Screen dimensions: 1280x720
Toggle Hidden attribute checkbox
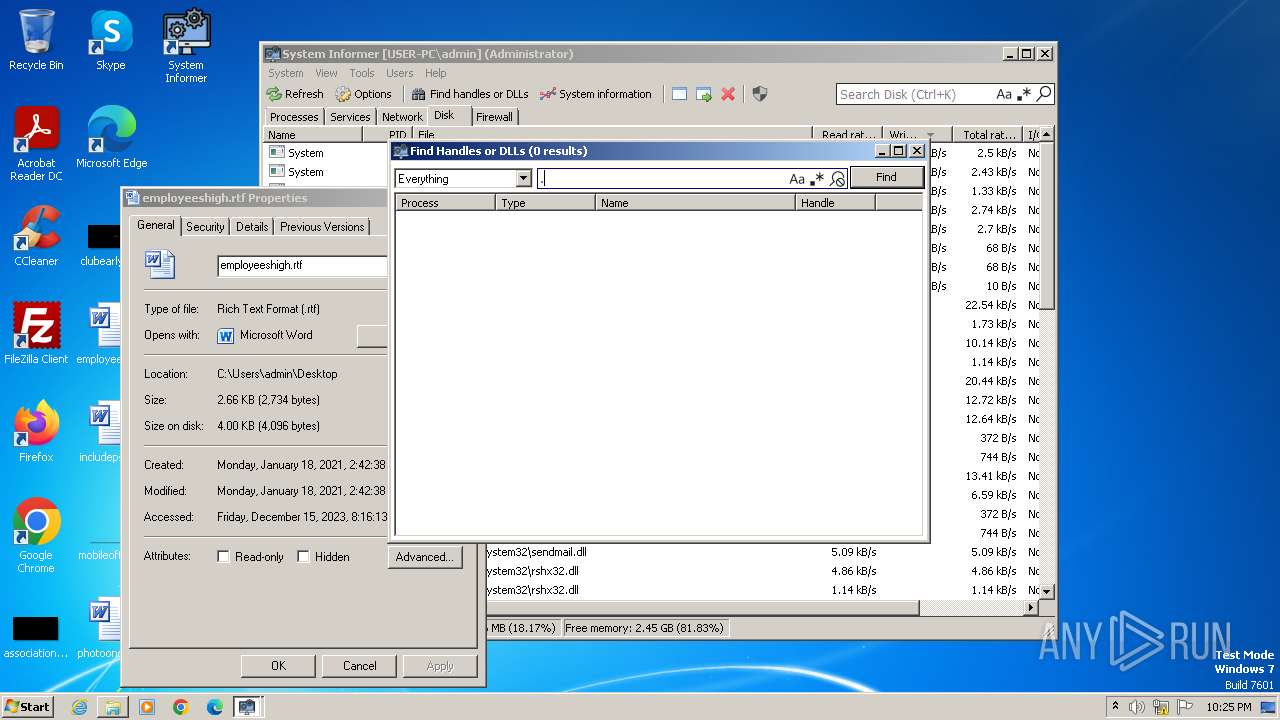[304, 557]
